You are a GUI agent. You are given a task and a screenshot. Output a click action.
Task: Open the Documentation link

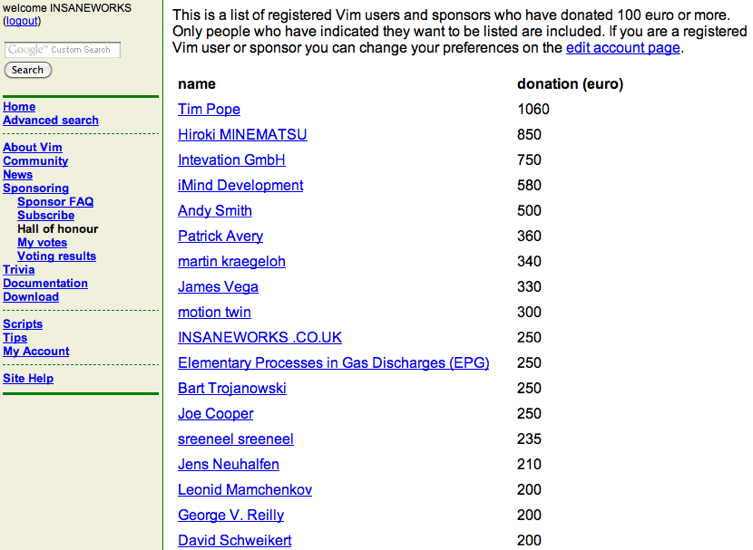pyautogui.click(x=46, y=283)
